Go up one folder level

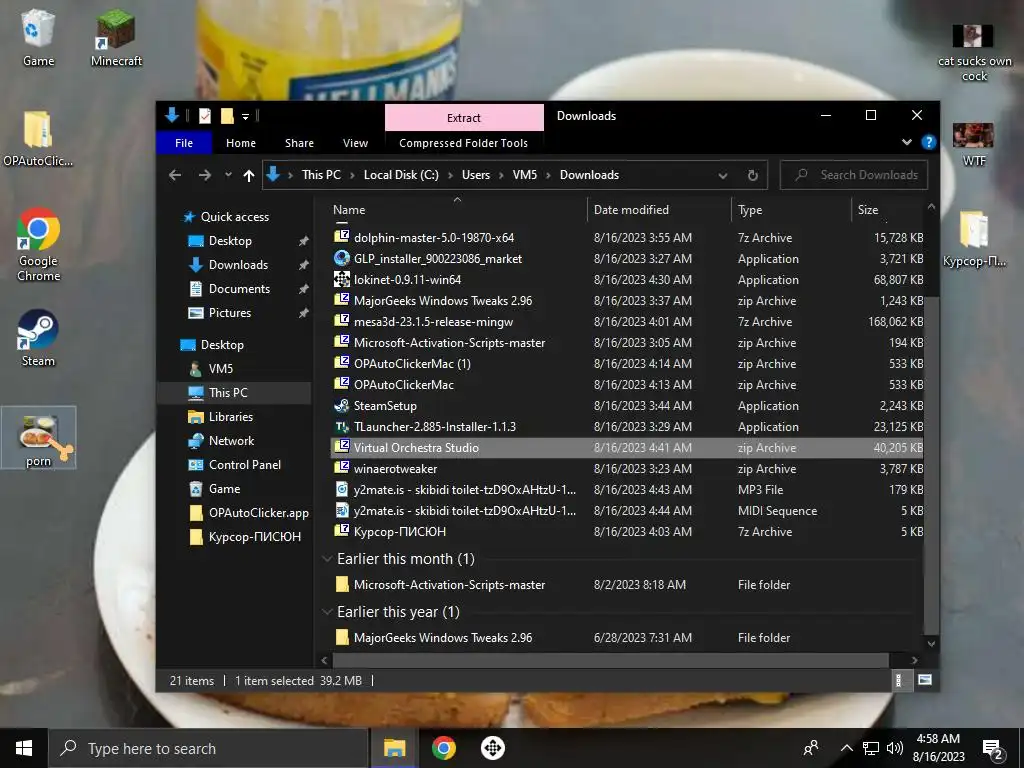(x=248, y=175)
